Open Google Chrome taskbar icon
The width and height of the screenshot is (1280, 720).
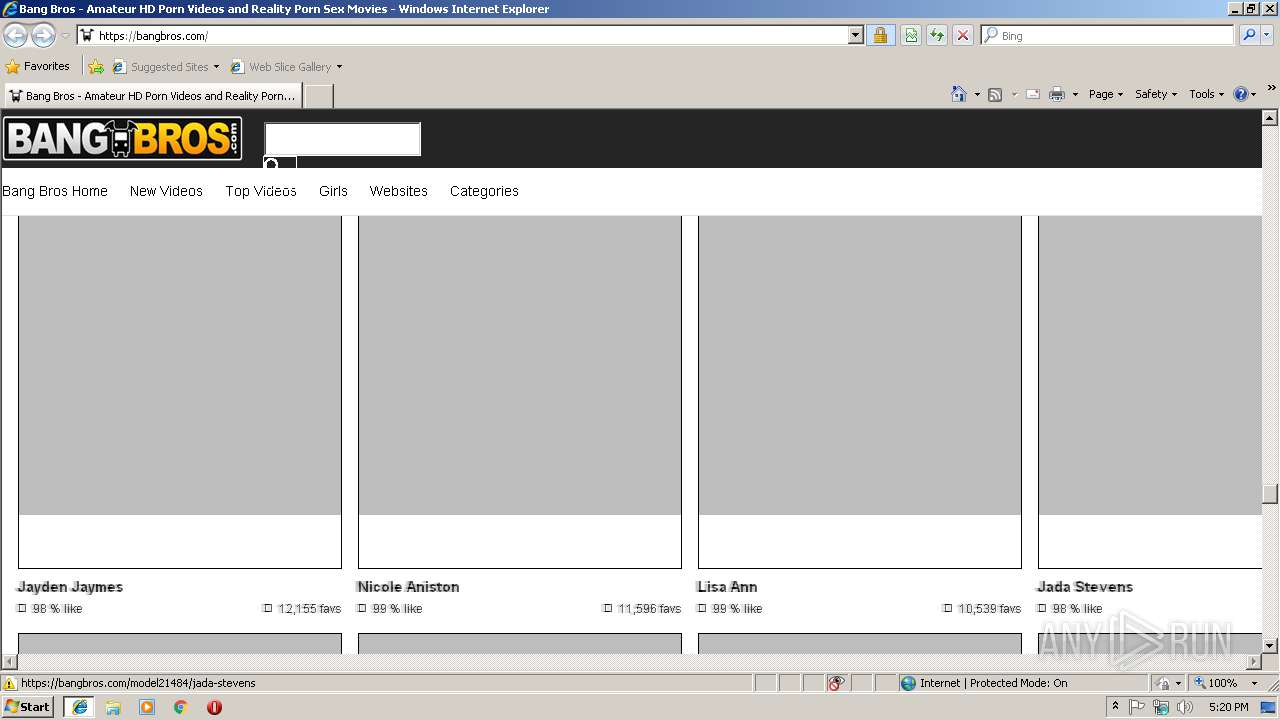[x=181, y=707]
